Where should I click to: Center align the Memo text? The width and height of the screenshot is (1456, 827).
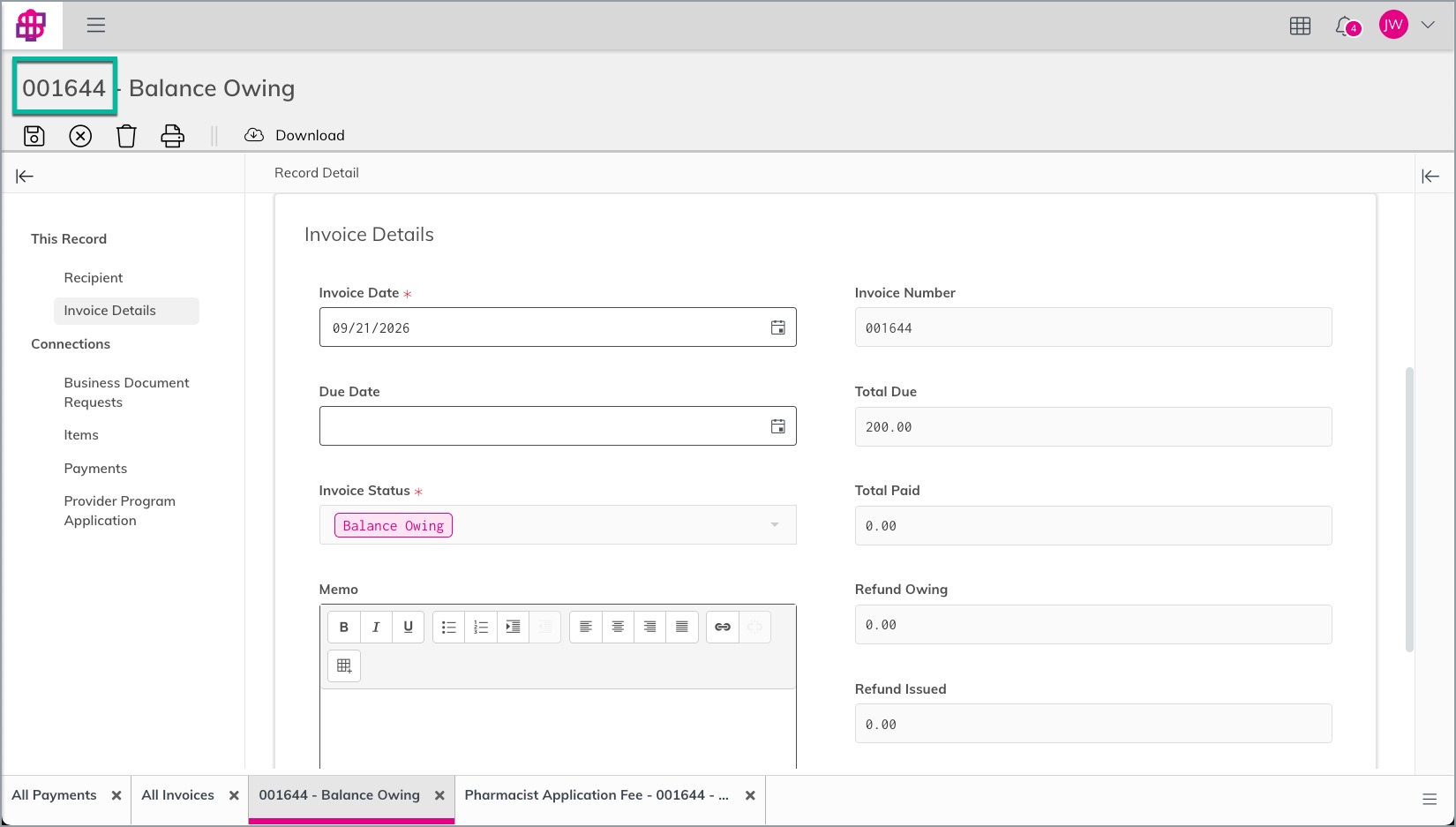[x=618, y=628]
